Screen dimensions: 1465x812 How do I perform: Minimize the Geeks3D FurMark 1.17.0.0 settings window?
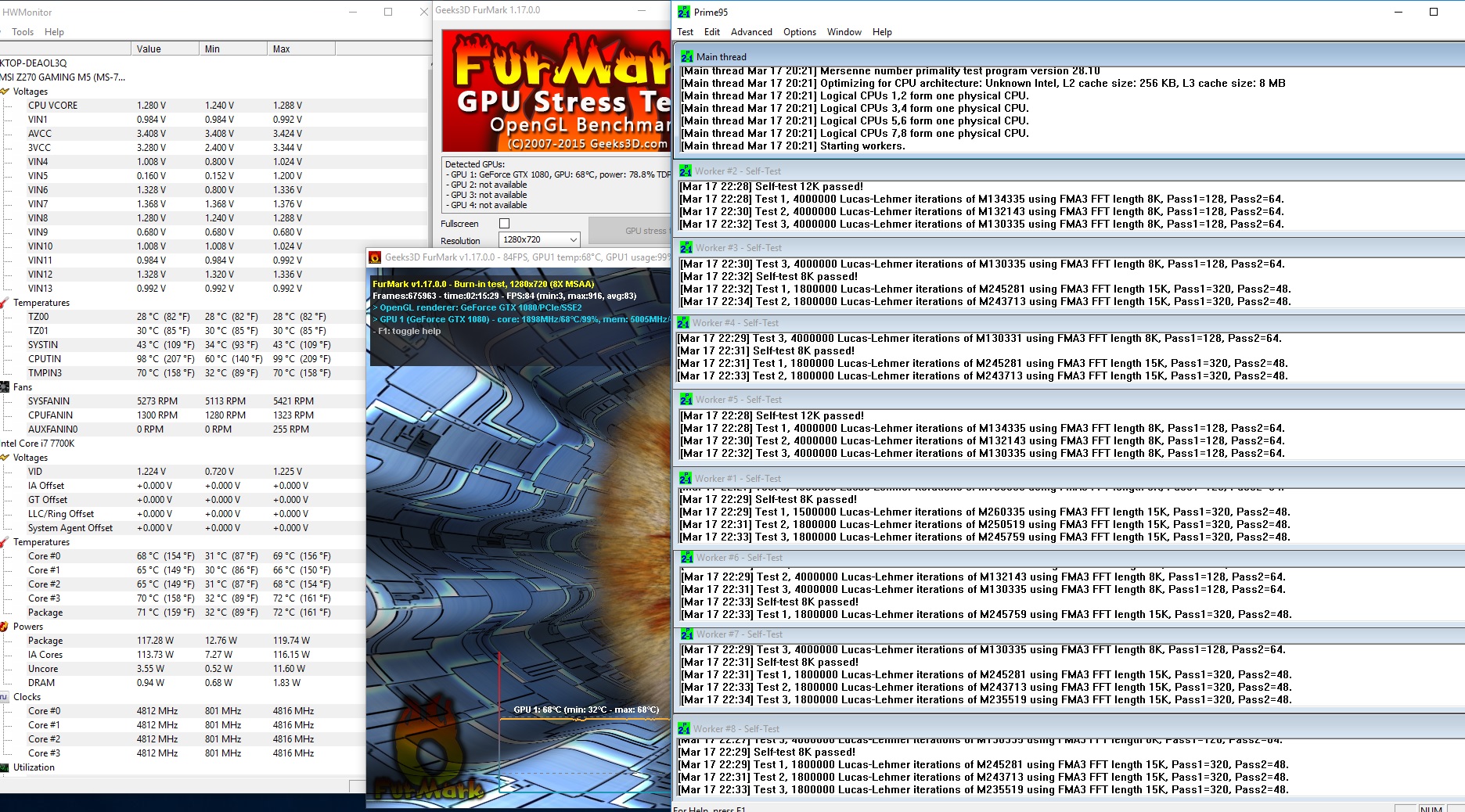(642, 11)
